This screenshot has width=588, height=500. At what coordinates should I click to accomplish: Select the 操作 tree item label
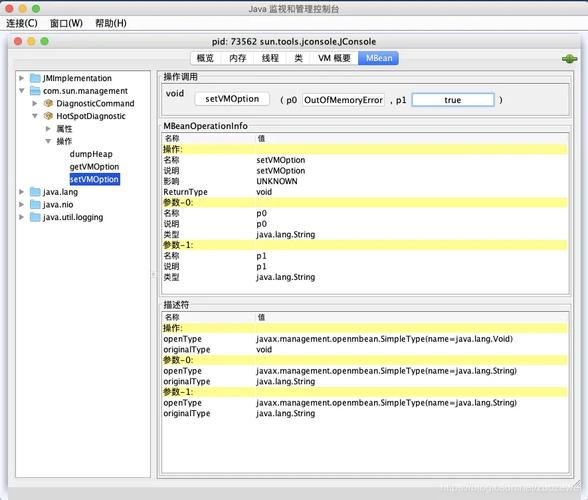tap(64, 141)
